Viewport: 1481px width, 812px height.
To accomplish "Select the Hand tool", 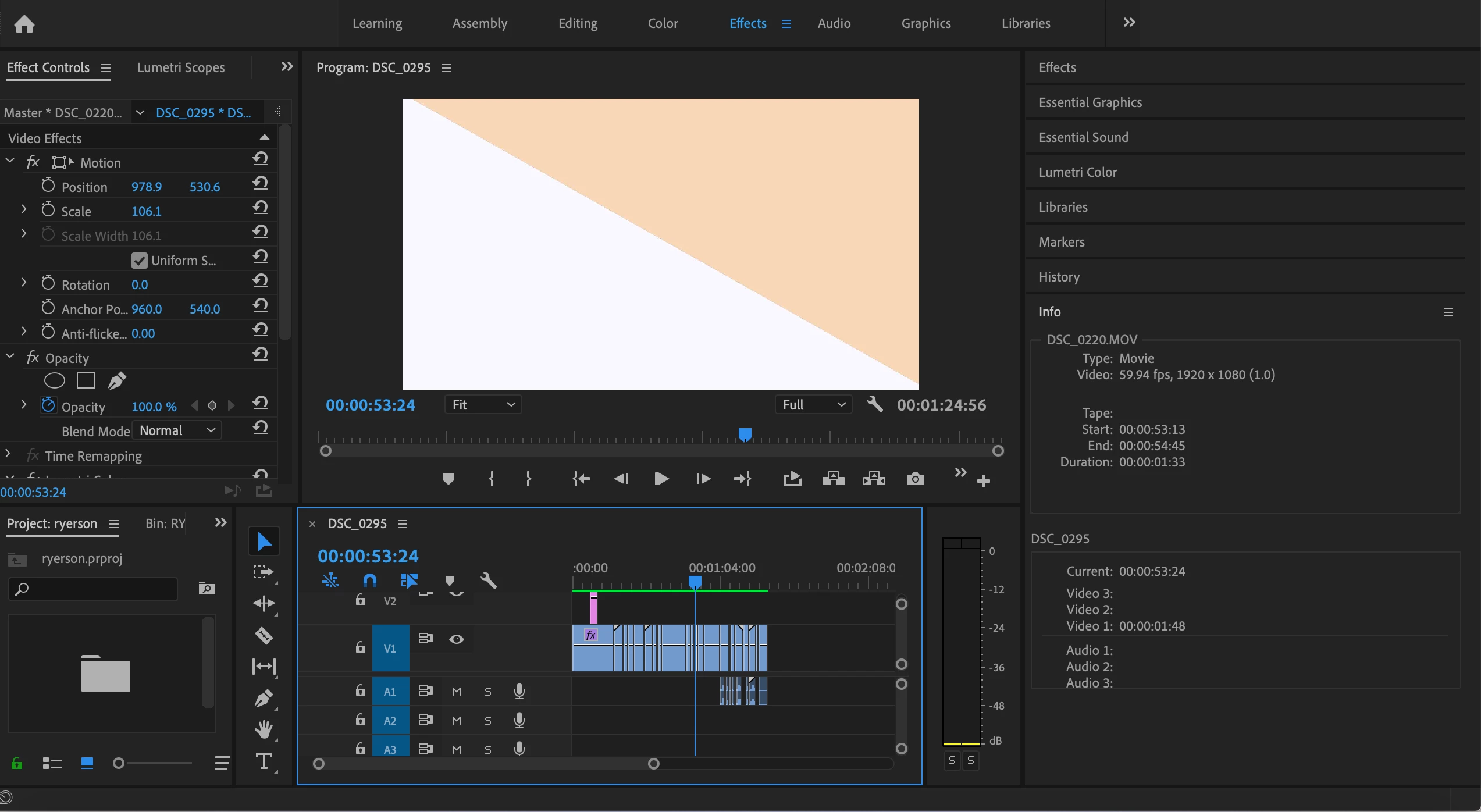I will click(264, 729).
